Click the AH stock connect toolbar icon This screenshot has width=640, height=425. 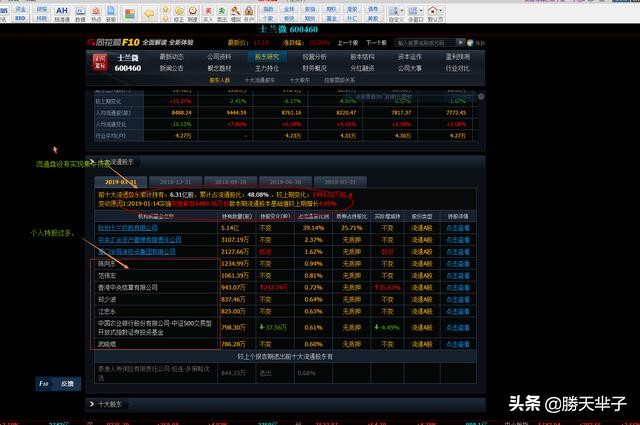tap(62, 13)
